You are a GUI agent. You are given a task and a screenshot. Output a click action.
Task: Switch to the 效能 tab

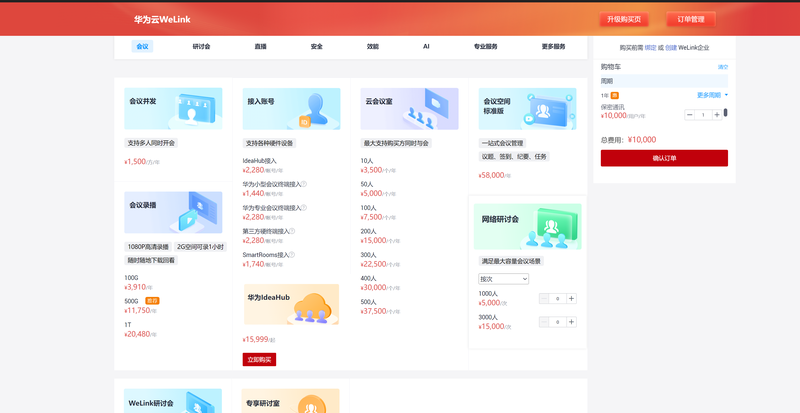[x=373, y=46]
